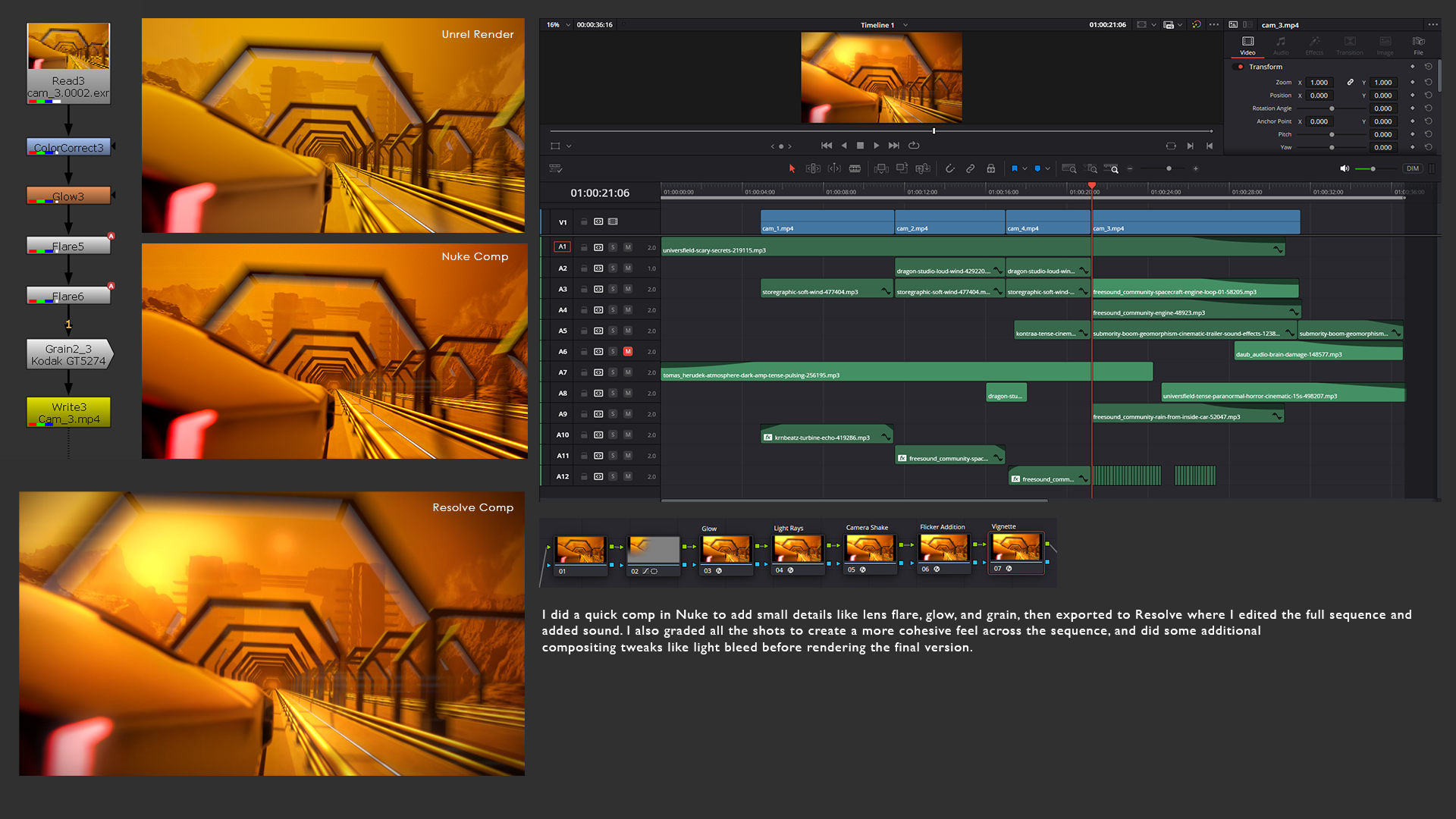The width and height of the screenshot is (1456, 819).
Task: Open the viewer zoom 16% dropdown
Action: 568,25
